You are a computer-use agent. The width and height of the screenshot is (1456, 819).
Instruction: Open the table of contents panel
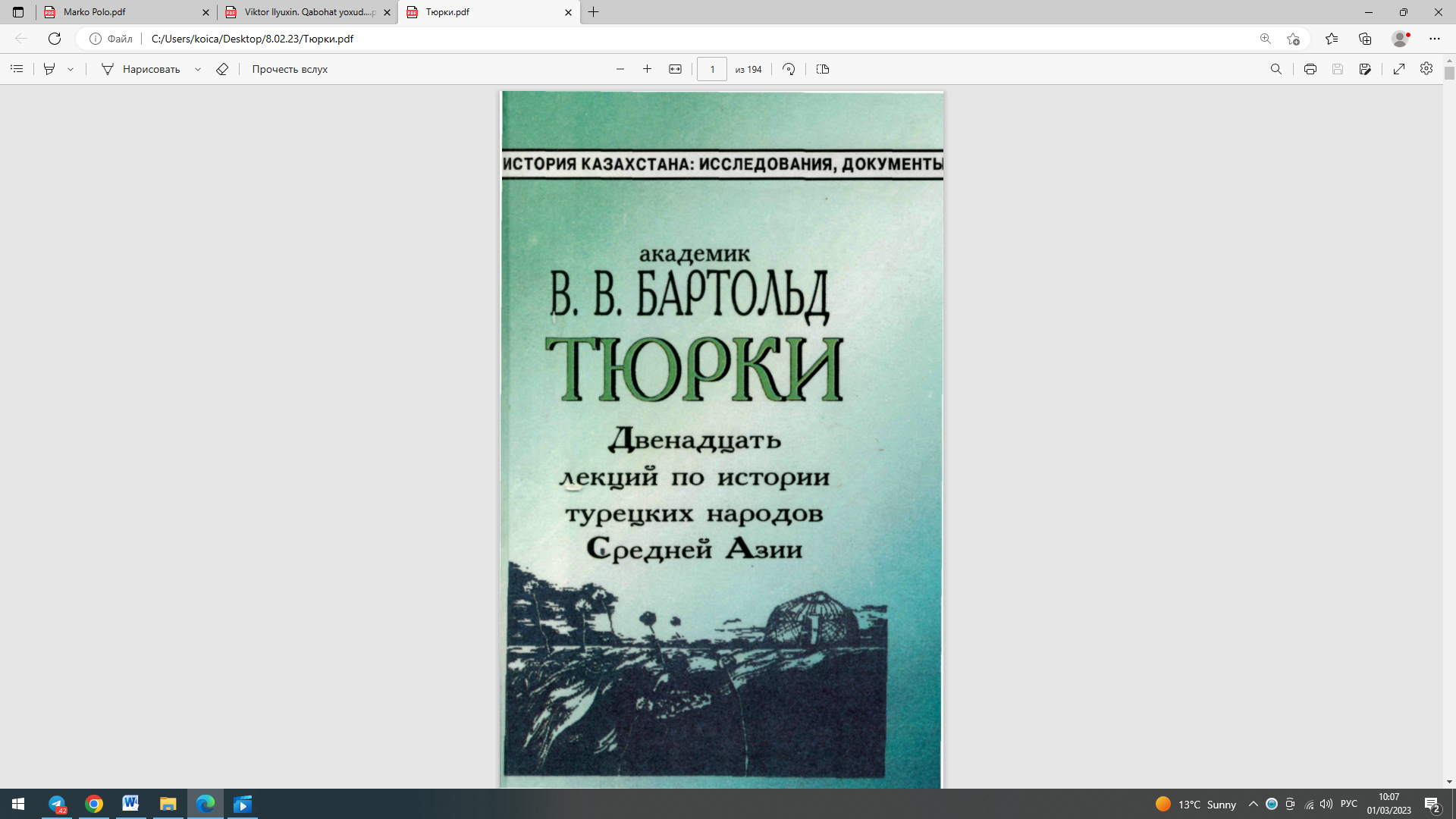pos(17,69)
